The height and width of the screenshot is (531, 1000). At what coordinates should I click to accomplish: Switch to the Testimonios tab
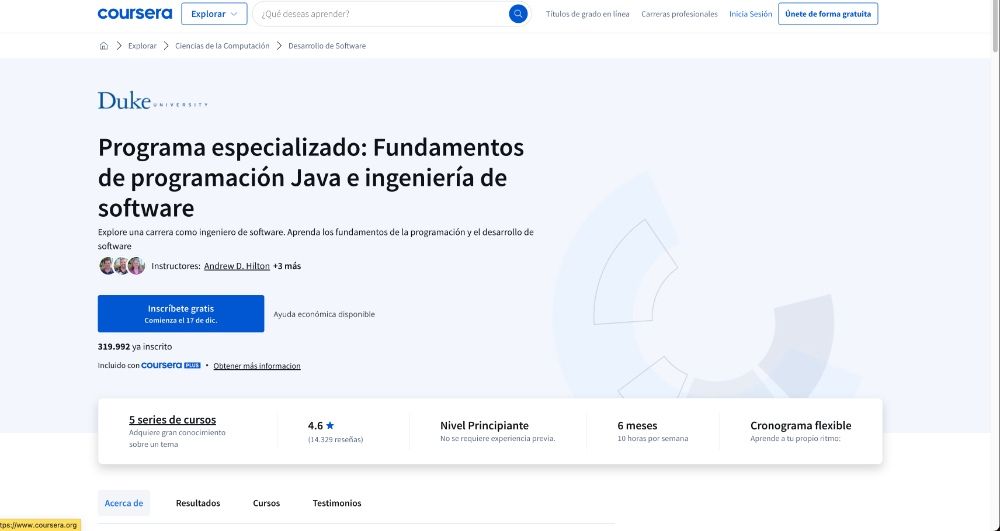pos(337,503)
